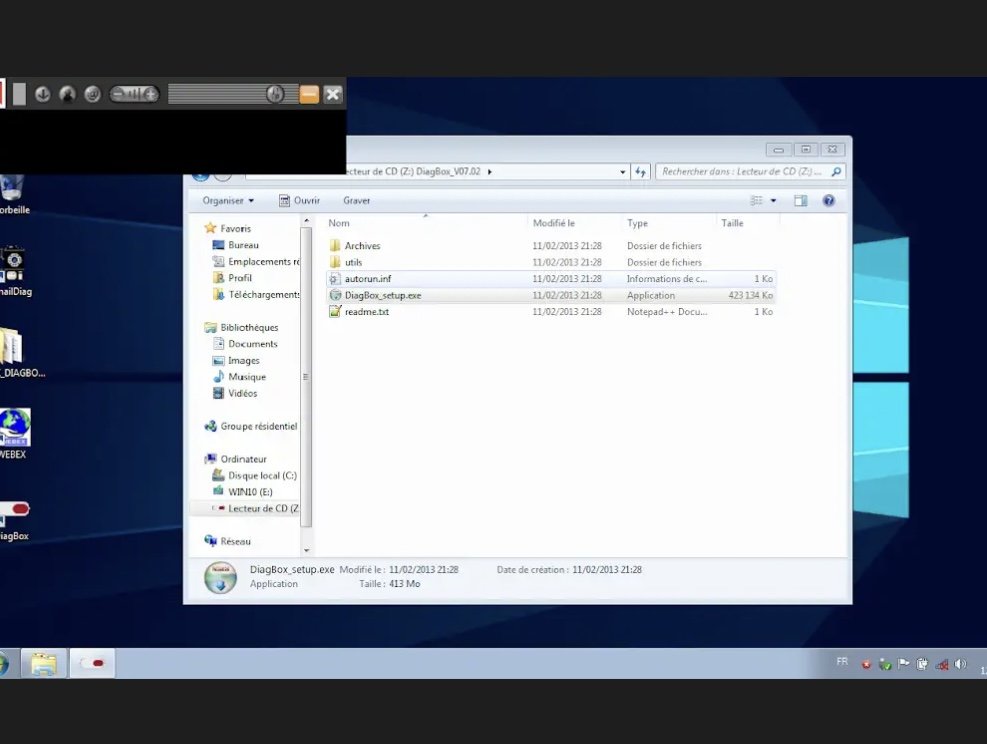Screen dimensions: 987x744
Task: Click the zoom minus button in remote toolbar
Action: click(118, 94)
